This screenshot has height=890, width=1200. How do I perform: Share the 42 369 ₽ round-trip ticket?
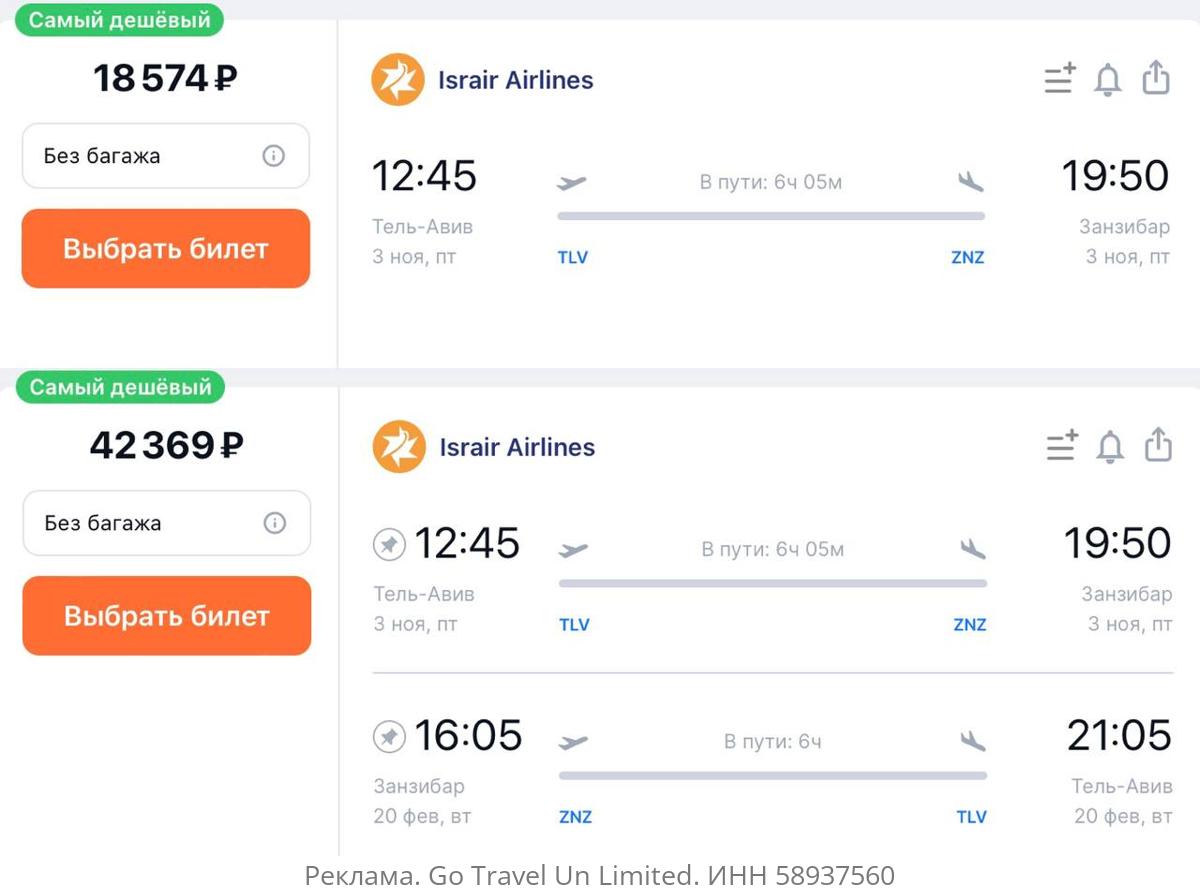tap(1158, 445)
